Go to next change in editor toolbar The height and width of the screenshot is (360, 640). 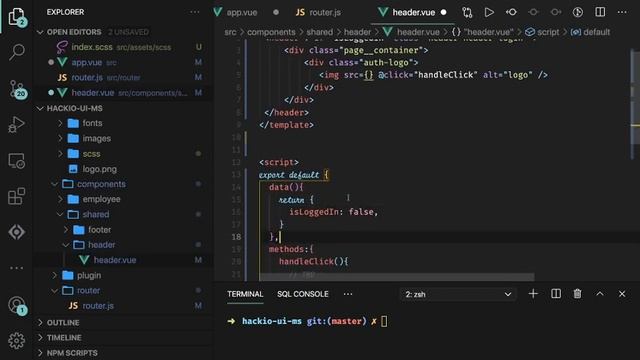(x=556, y=12)
